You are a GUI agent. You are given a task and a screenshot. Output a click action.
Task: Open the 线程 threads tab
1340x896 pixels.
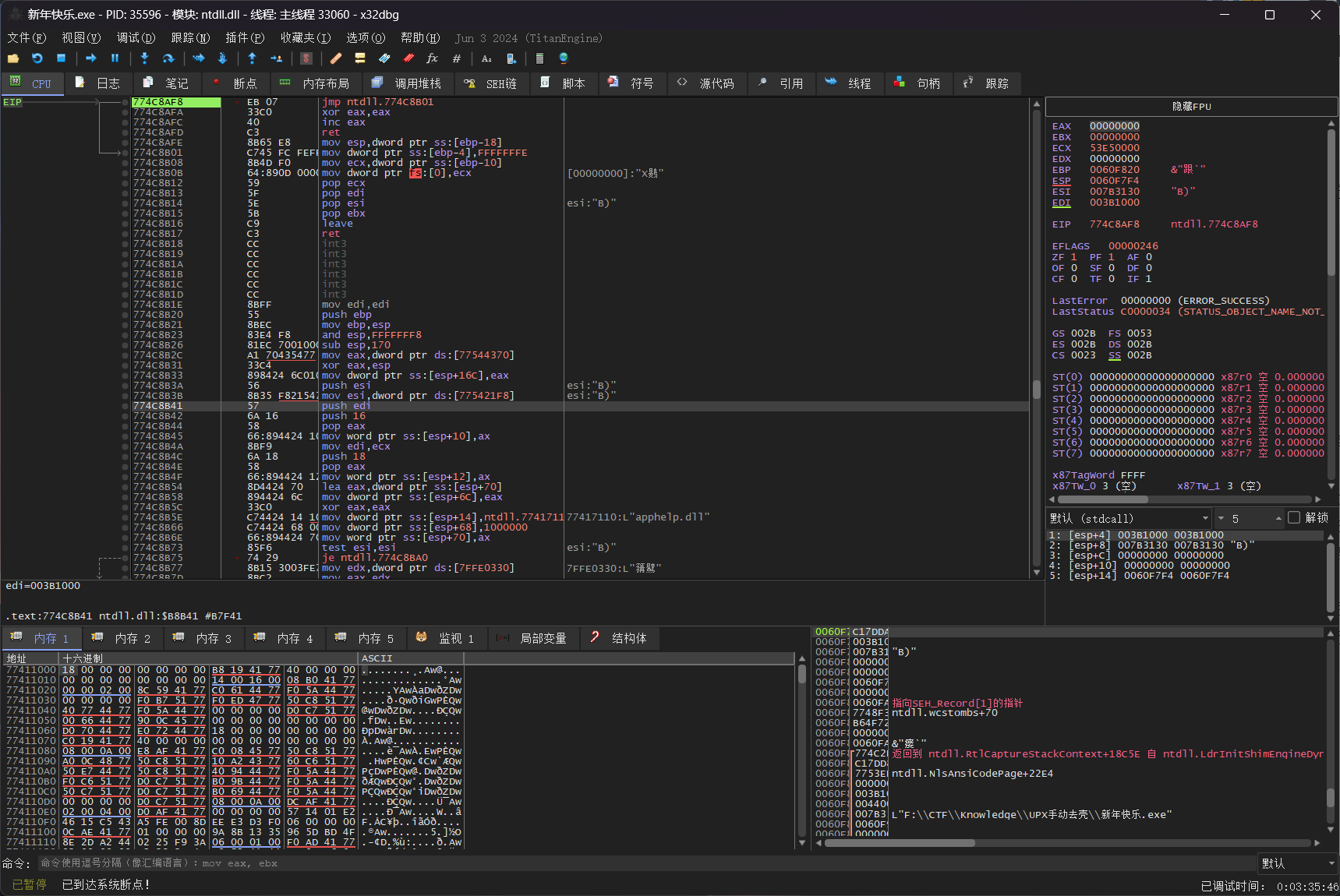[850, 83]
